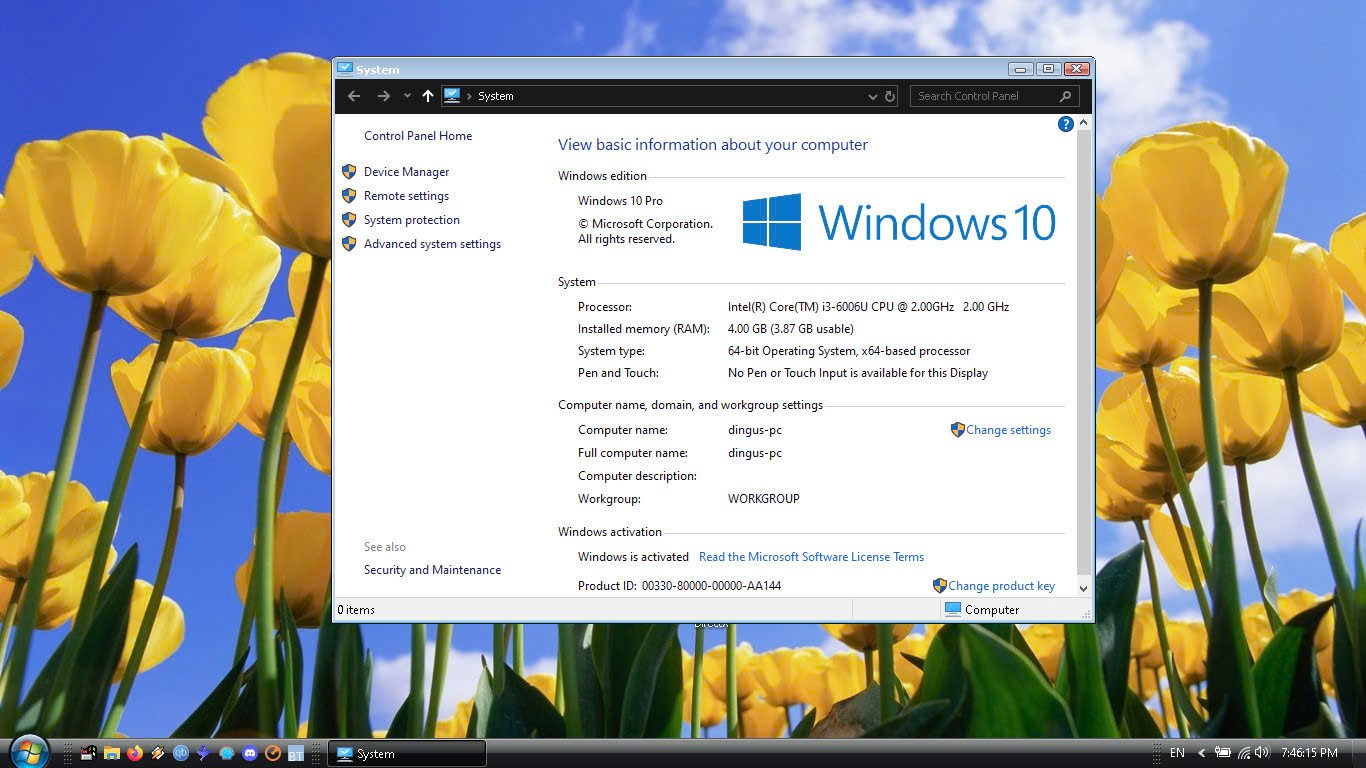Screen dimensions: 1366x768
Task: Open the EN language indicator
Action: [x=1177, y=753]
